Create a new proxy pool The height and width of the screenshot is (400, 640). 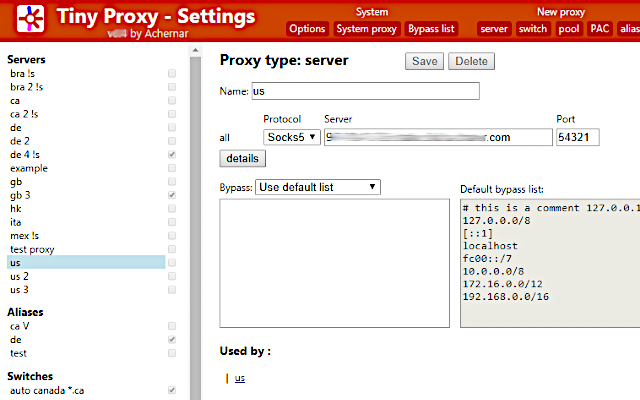pyautogui.click(x=569, y=29)
